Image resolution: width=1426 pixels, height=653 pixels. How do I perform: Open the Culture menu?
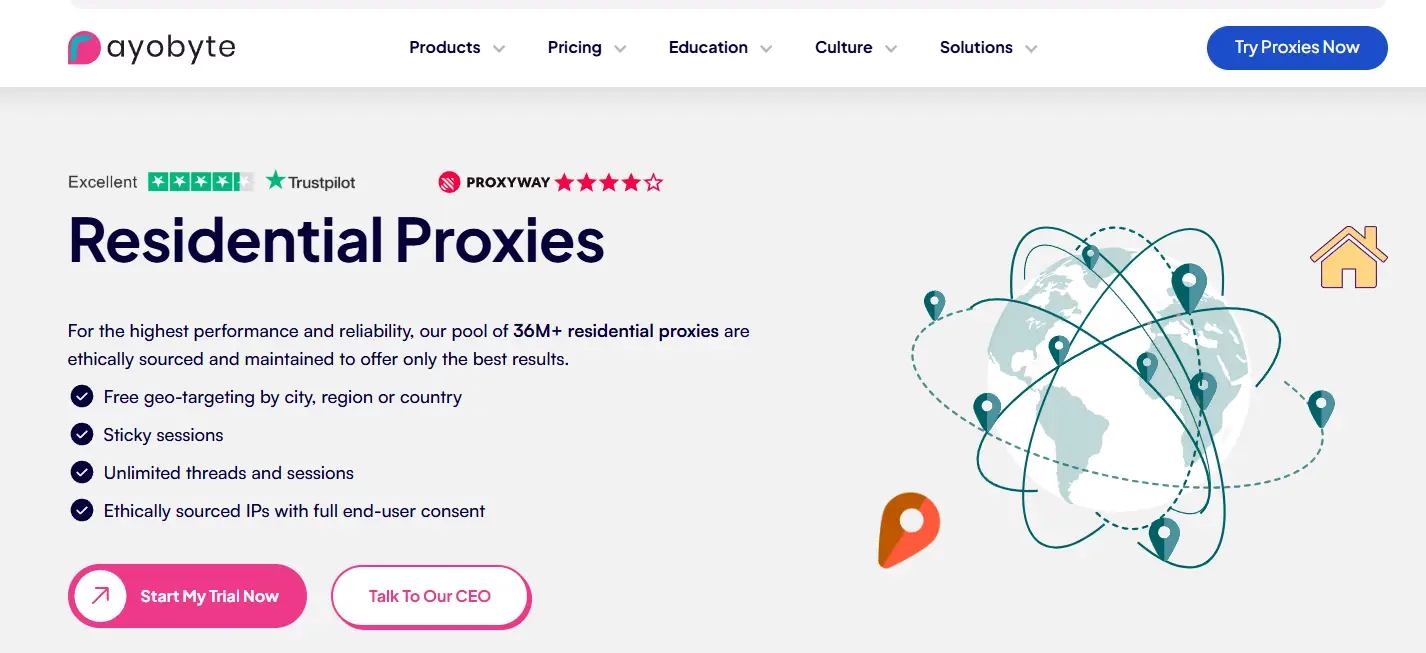844,48
